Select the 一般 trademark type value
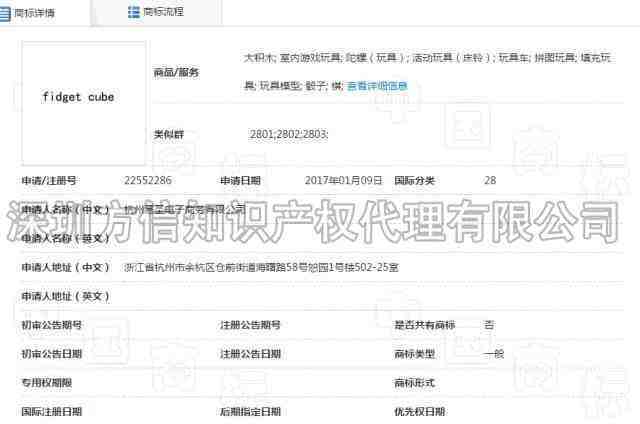640x424 pixels. [494, 354]
